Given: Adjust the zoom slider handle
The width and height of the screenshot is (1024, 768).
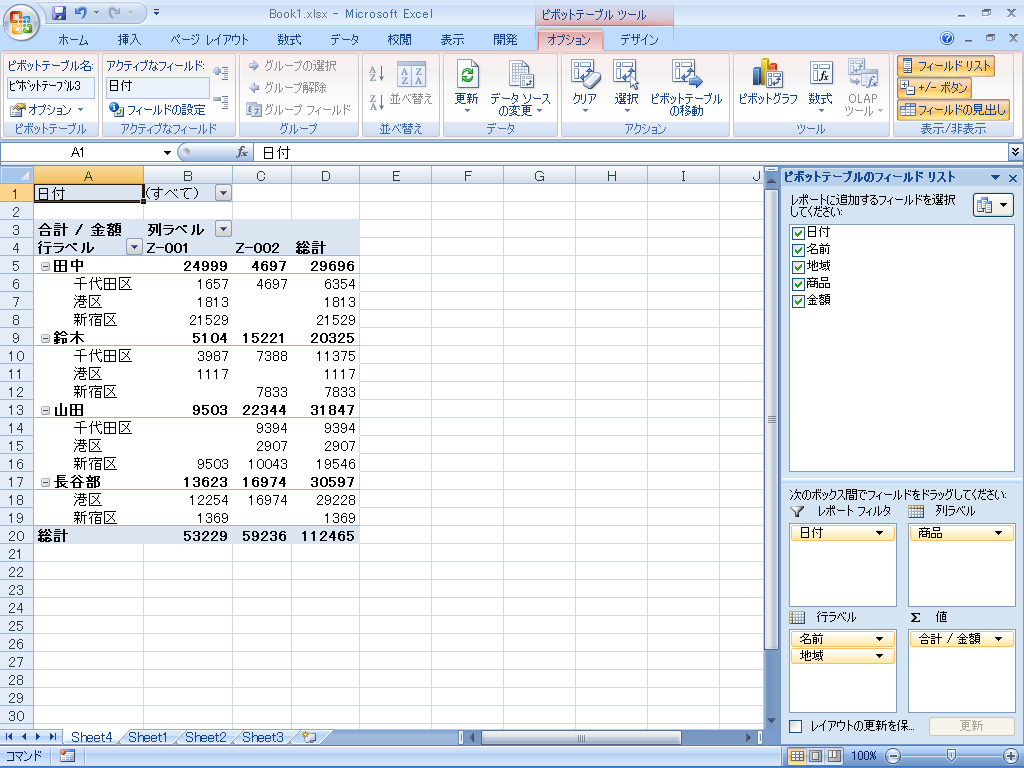Looking at the screenshot, I should click(951, 756).
